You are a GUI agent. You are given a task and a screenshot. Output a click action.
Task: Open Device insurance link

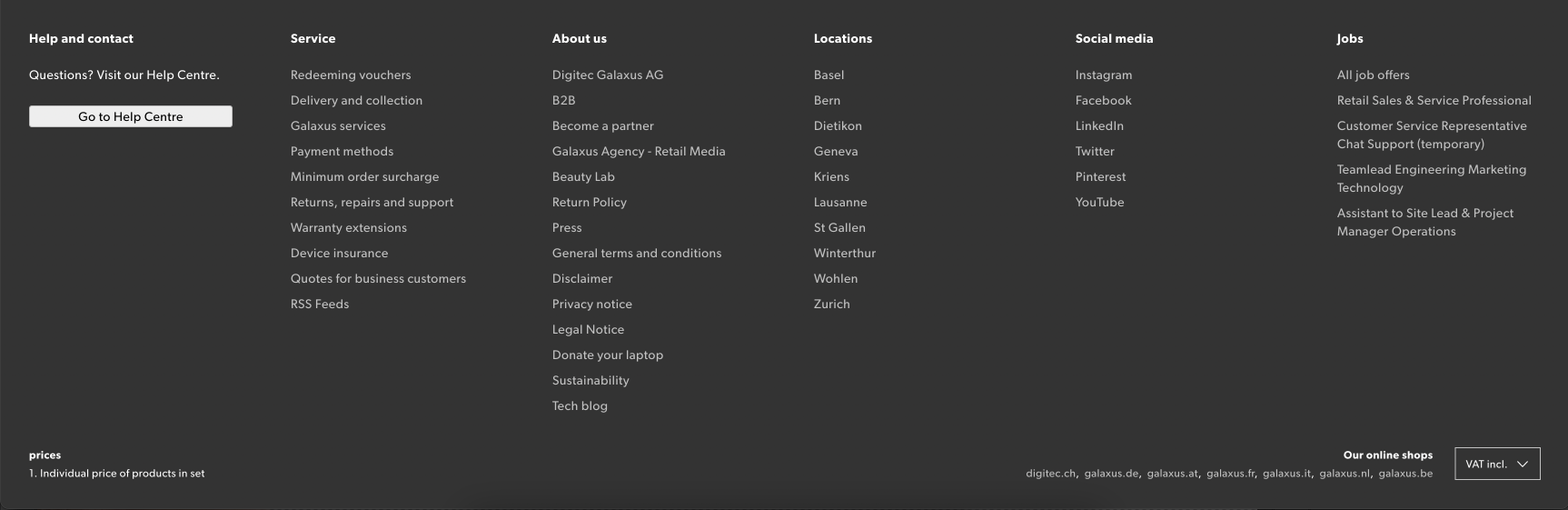pyautogui.click(x=339, y=253)
